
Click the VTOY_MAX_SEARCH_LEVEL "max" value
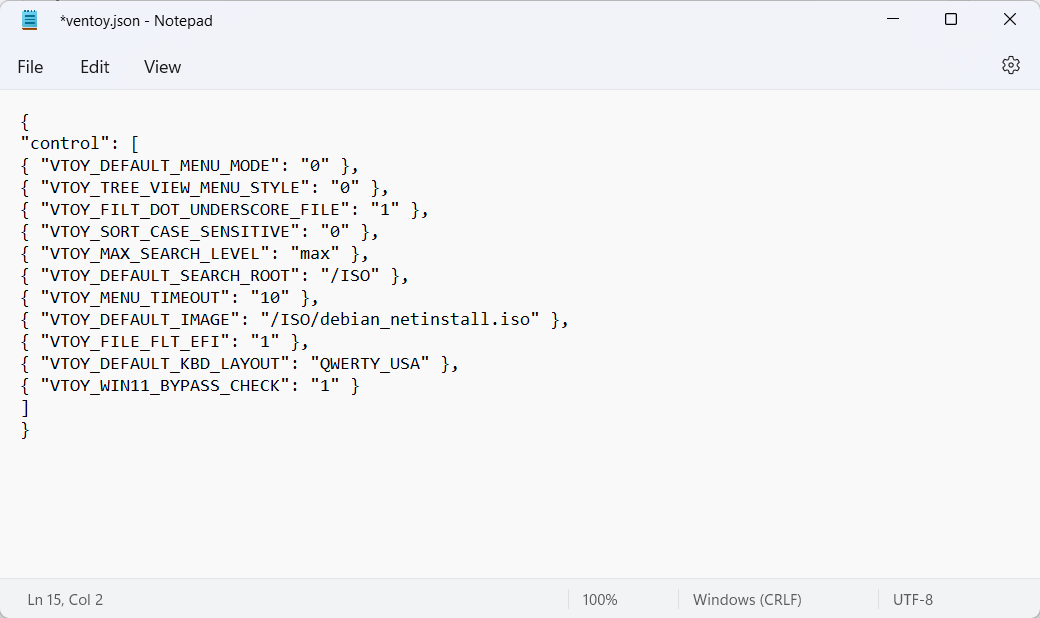[321, 254]
